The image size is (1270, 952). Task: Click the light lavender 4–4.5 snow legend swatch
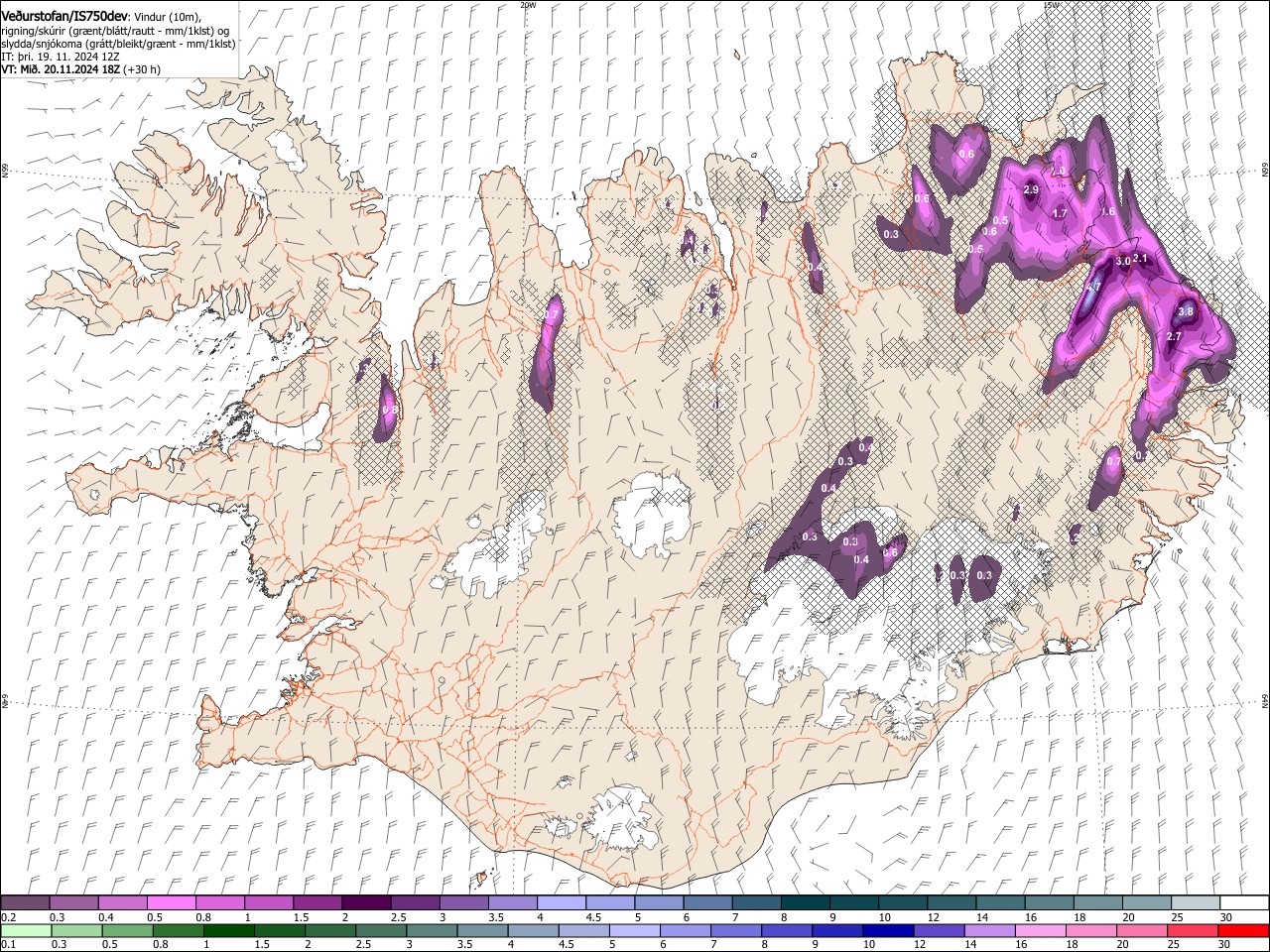point(562,903)
